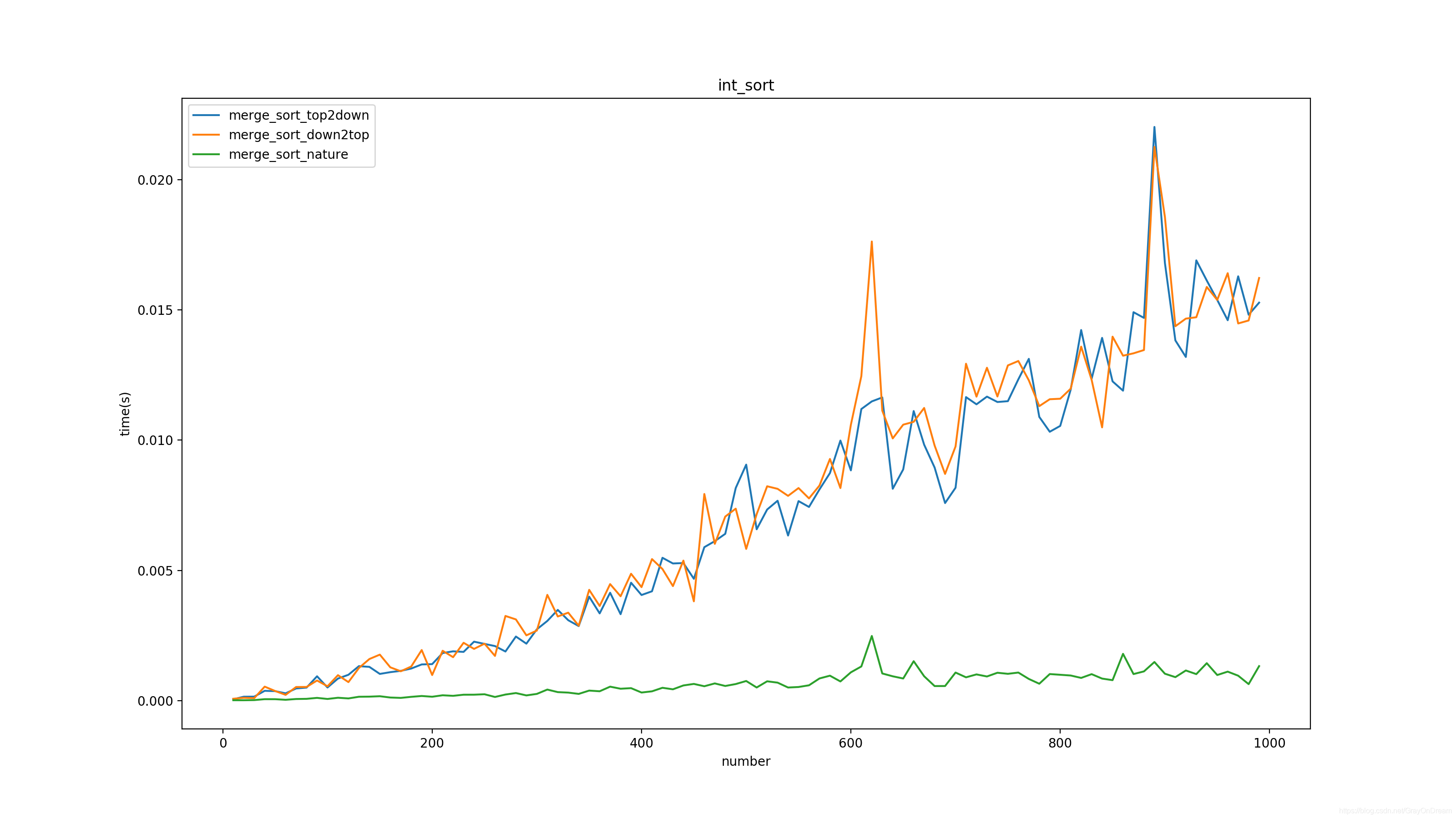Viewport: 1456px width, 819px height.
Task: Click y-axis tick label 0.010
Action: (x=155, y=440)
